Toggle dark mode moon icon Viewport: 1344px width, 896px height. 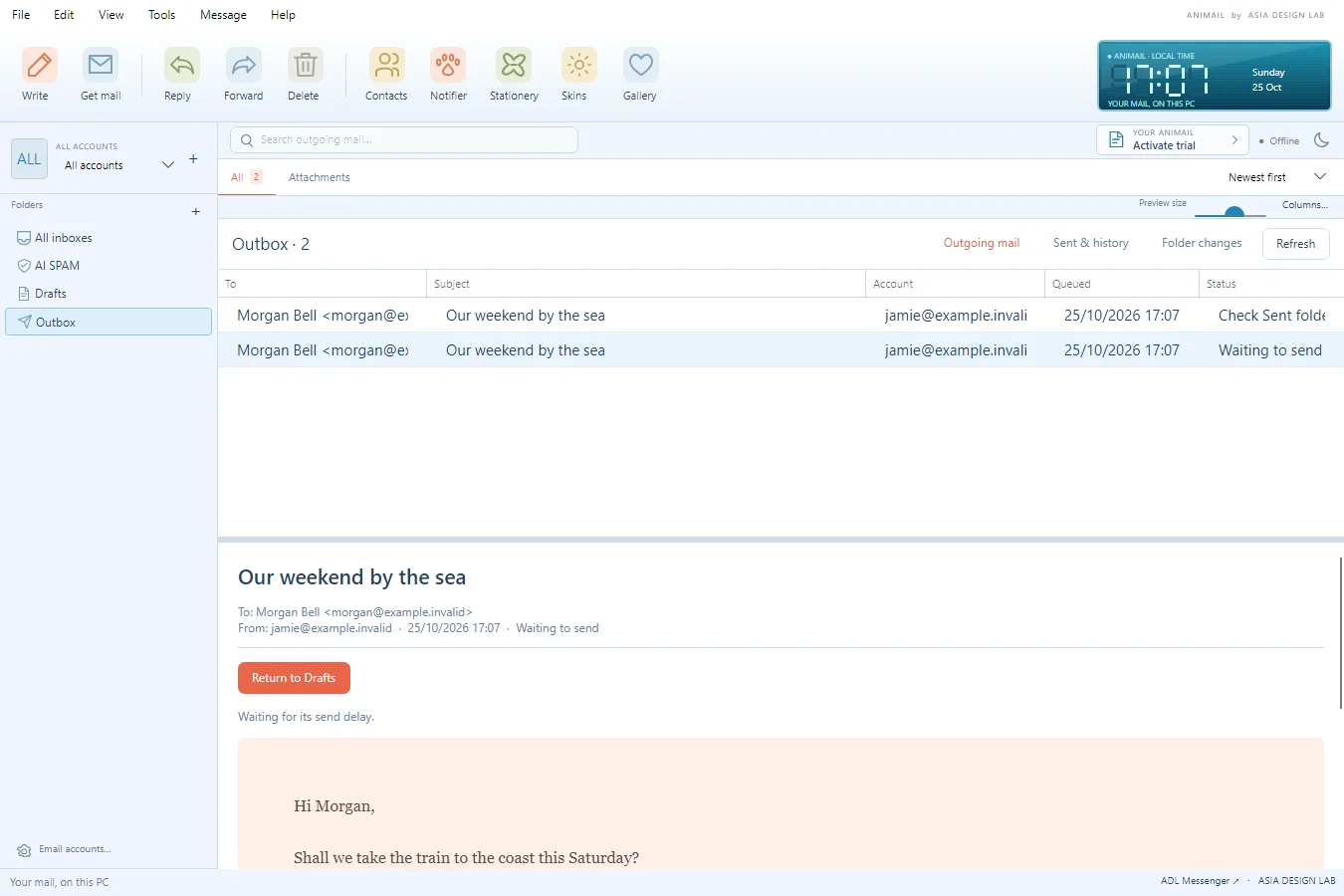tap(1321, 140)
